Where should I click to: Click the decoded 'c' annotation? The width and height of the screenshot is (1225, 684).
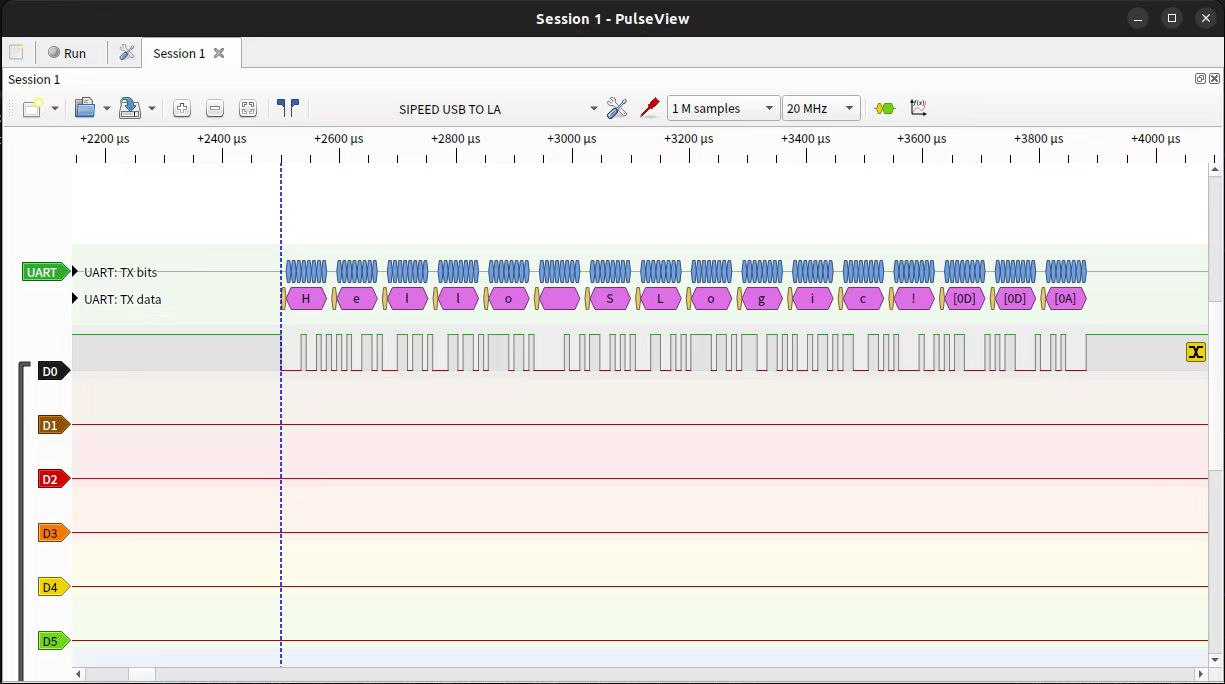click(x=864, y=298)
